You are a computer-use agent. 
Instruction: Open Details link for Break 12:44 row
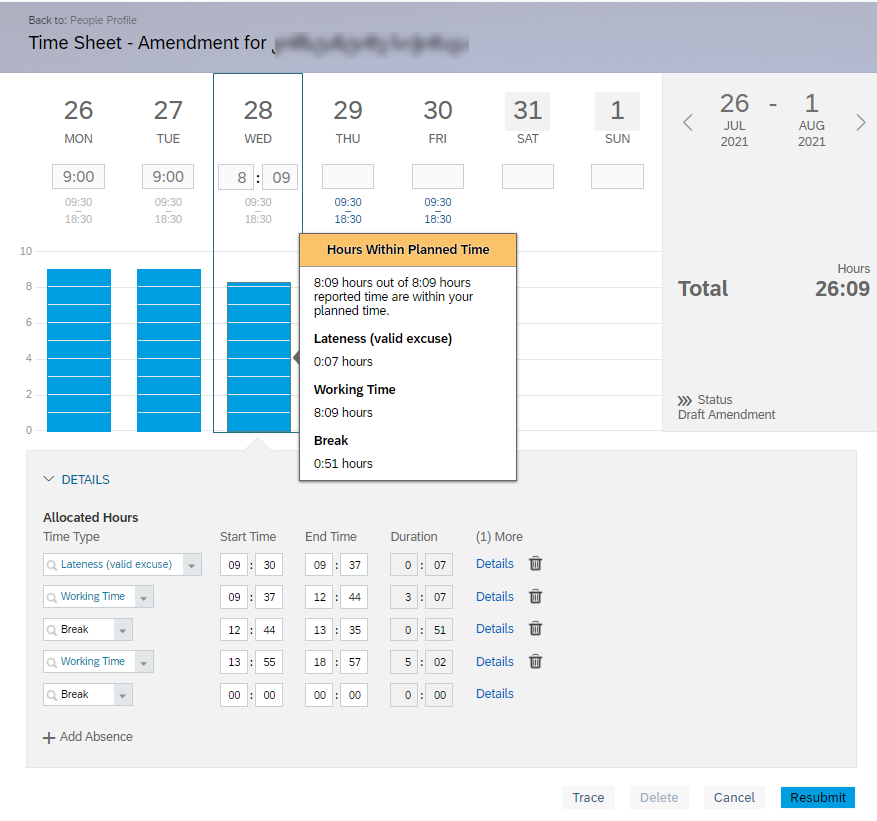(x=494, y=629)
